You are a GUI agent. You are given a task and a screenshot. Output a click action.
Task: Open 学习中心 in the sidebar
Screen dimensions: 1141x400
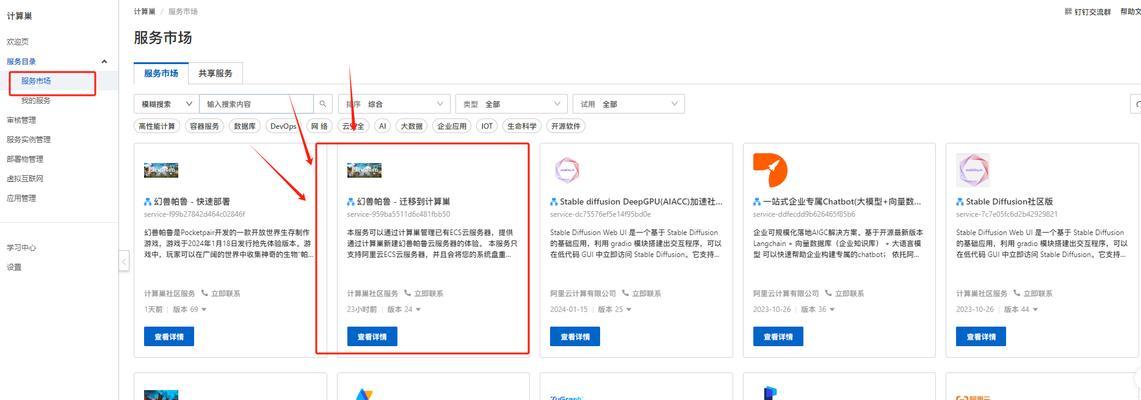pyautogui.click(x=21, y=247)
